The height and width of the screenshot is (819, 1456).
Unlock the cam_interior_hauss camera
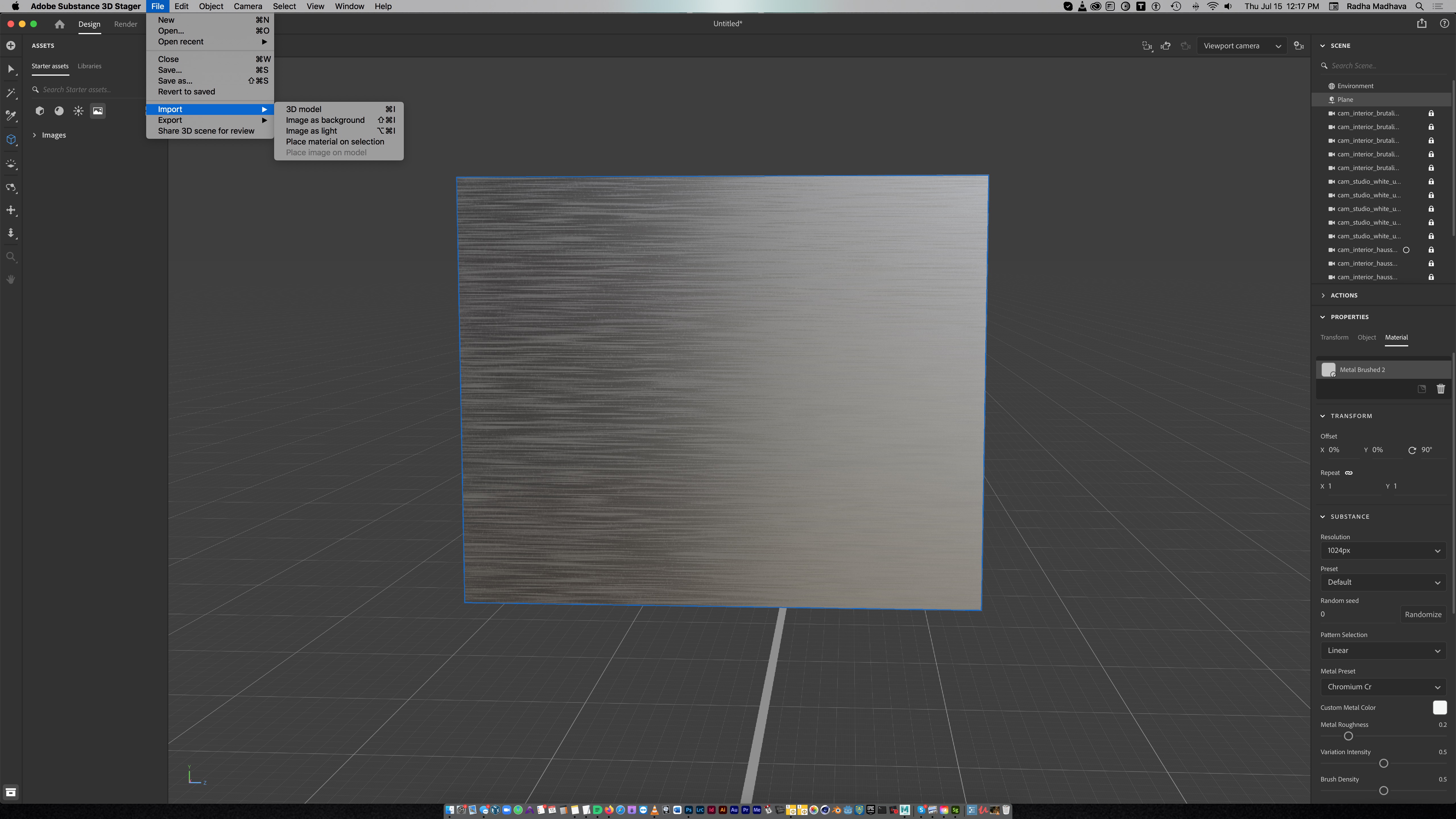pyautogui.click(x=1431, y=249)
